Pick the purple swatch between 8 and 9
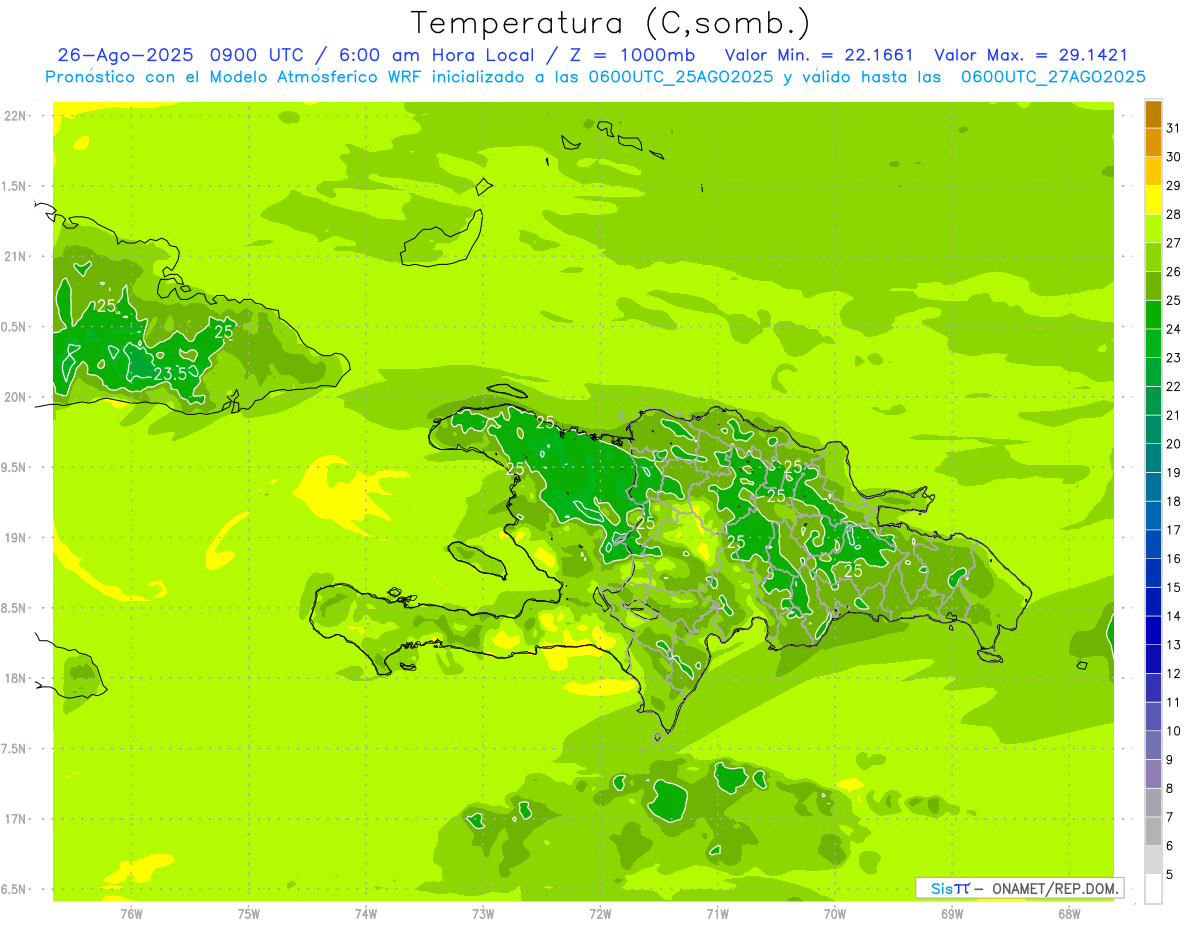Viewport: 1200px width, 927px height. click(x=1153, y=774)
